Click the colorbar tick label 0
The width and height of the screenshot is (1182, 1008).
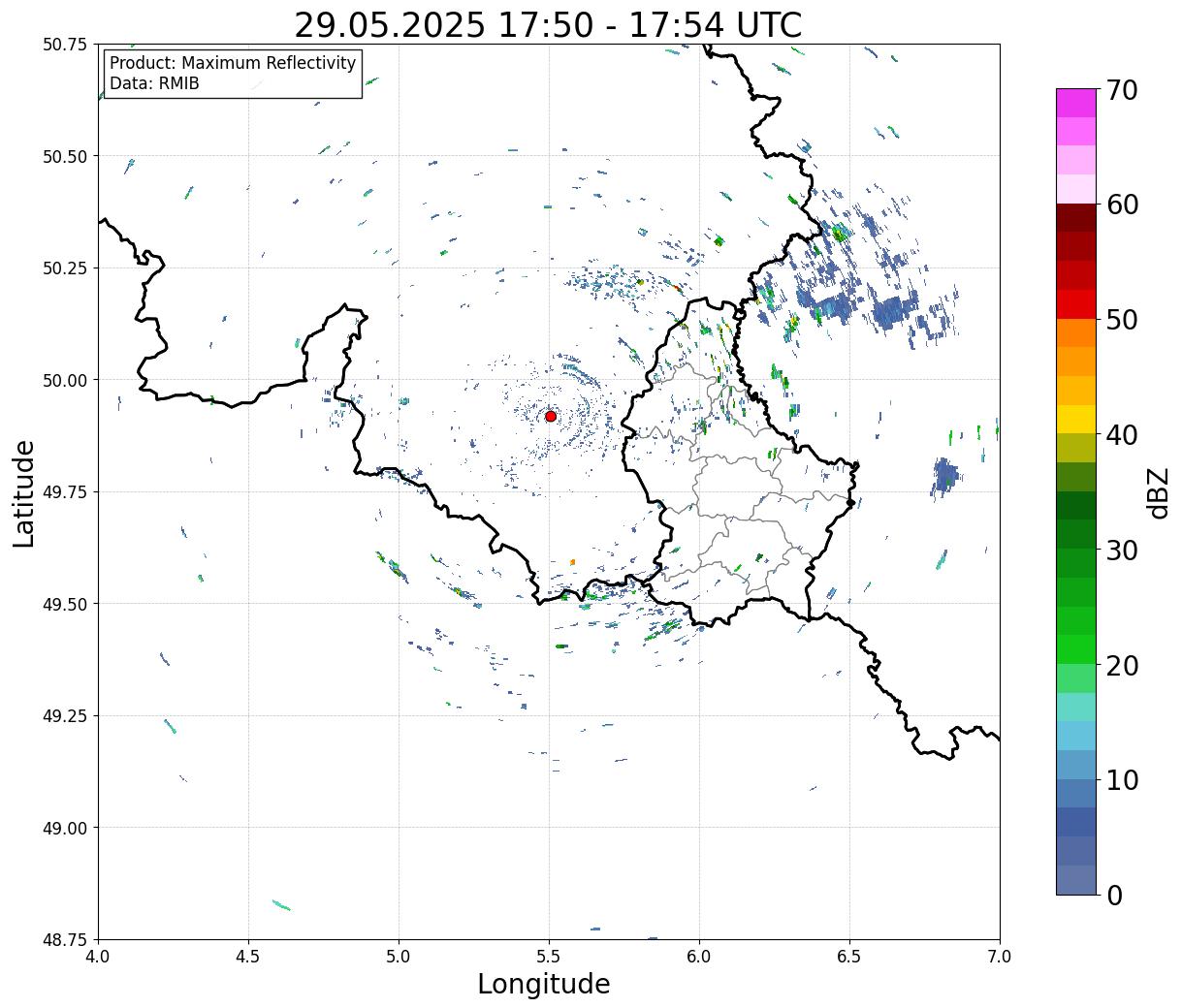pyautogui.click(x=1114, y=895)
